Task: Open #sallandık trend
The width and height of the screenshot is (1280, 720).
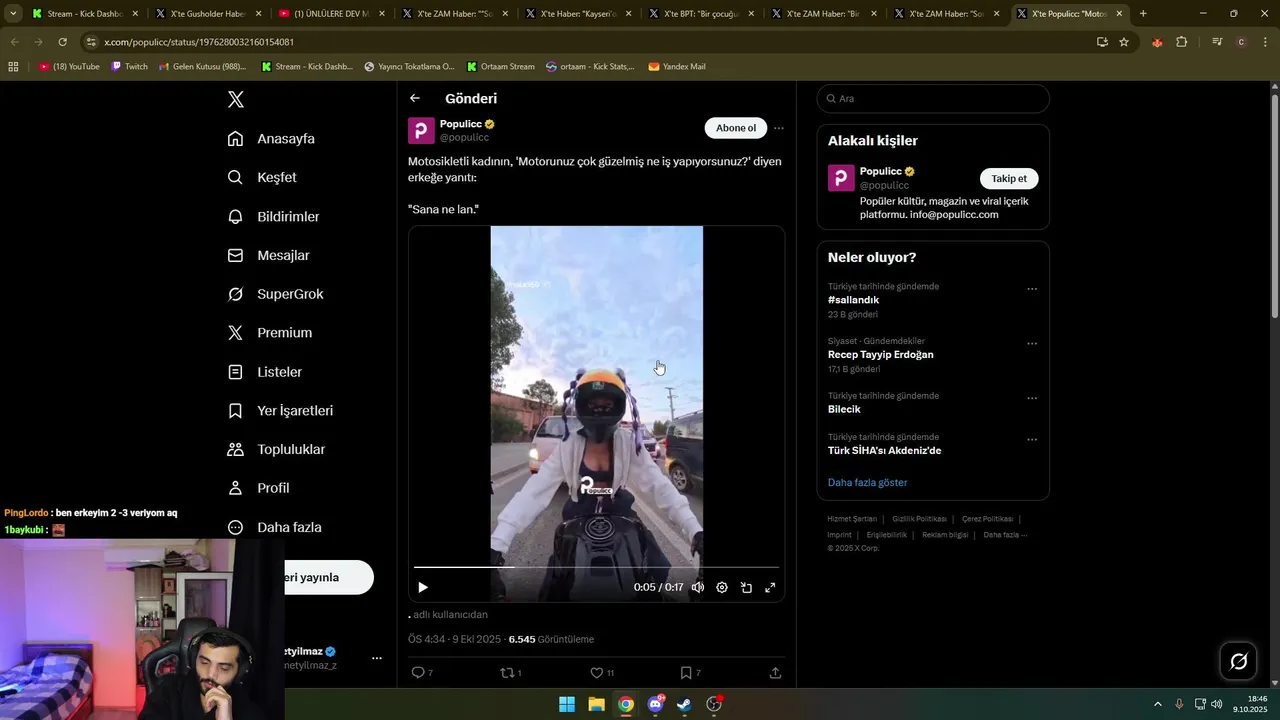Action: [x=853, y=300]
